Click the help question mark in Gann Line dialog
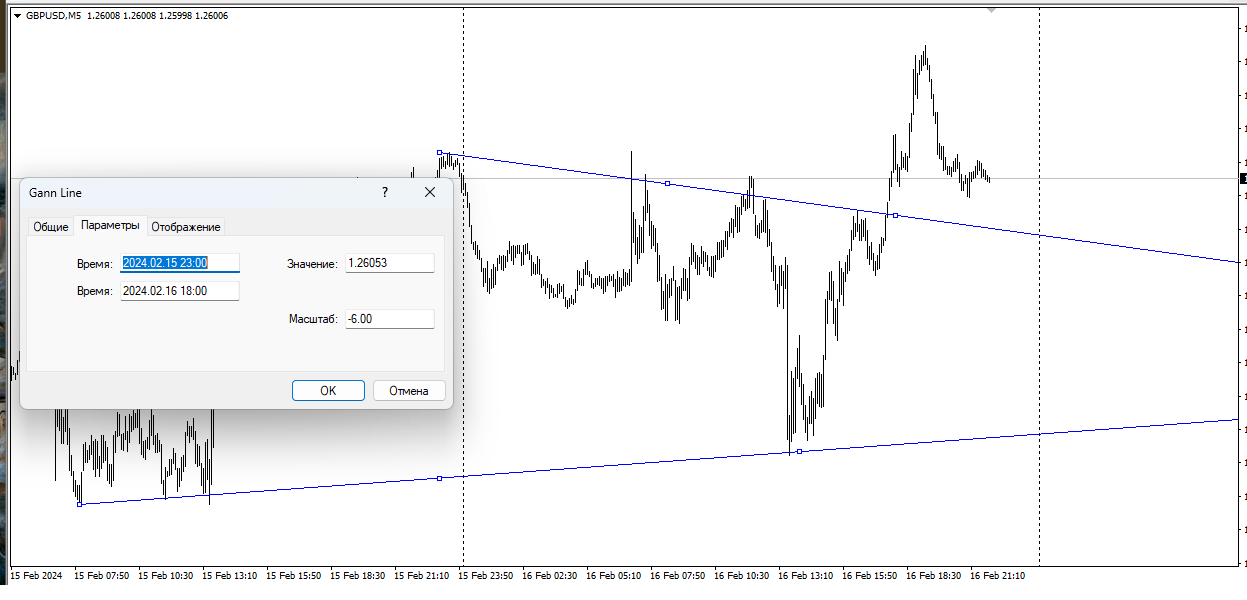1247x600 pixels. coord(385,192)
